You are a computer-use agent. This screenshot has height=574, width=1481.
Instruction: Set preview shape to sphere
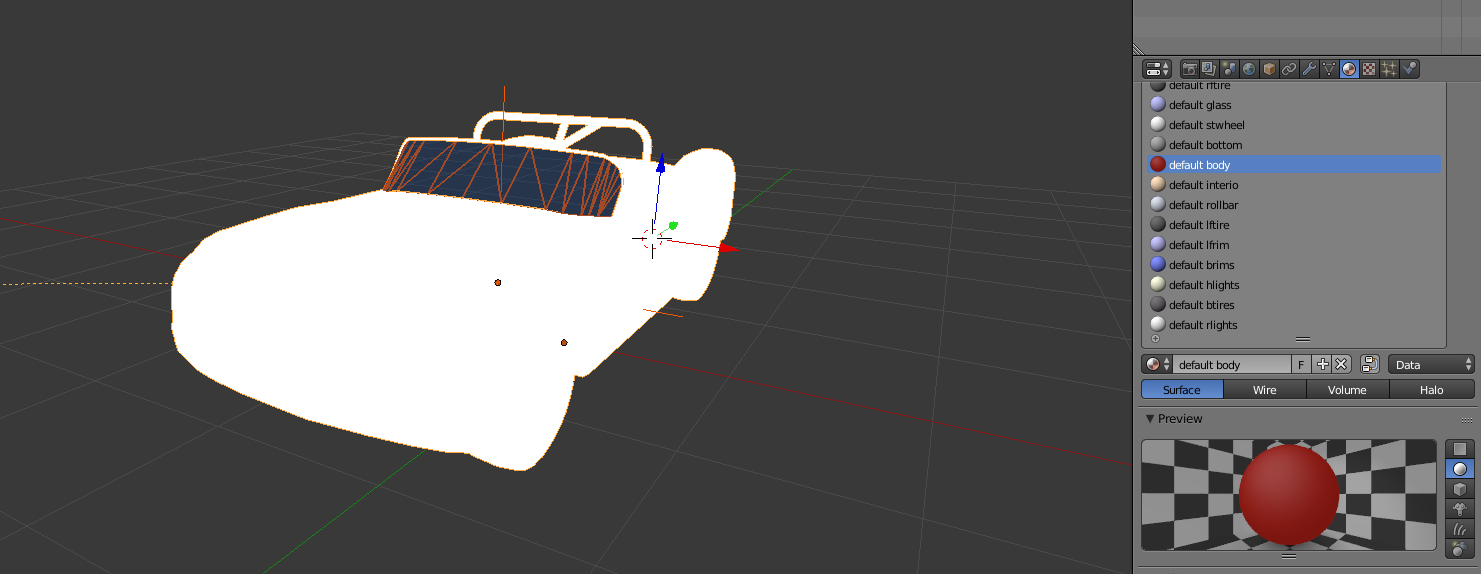point(1461,469)
